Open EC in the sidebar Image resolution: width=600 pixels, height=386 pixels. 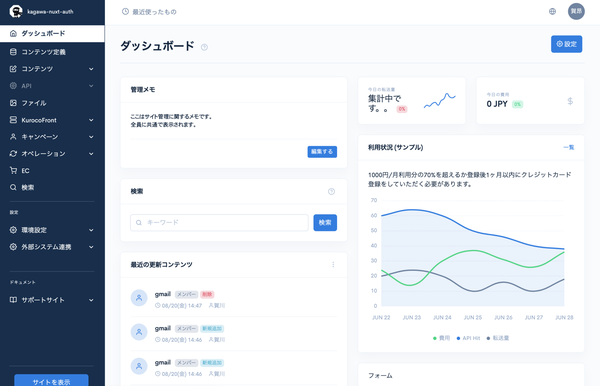click(x=52, y=171)
